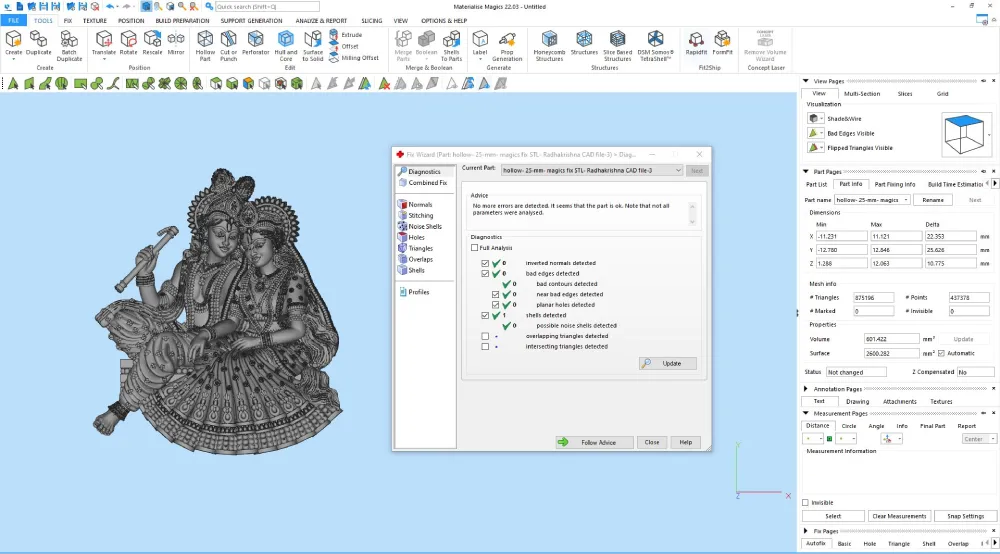1000x554 pixels.
Task: Expand the Annotation Pages panel
Action: click(x=806, y=389)
